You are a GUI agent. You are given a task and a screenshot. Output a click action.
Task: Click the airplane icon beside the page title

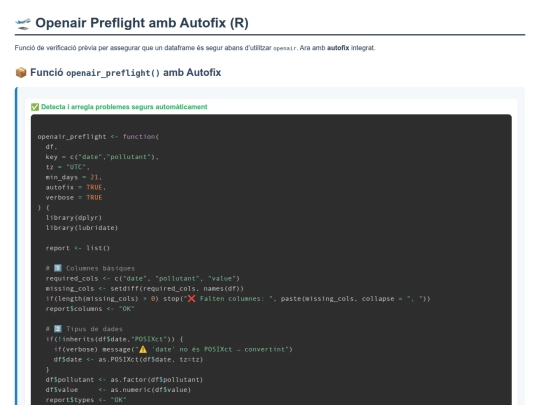pos(23,24)
